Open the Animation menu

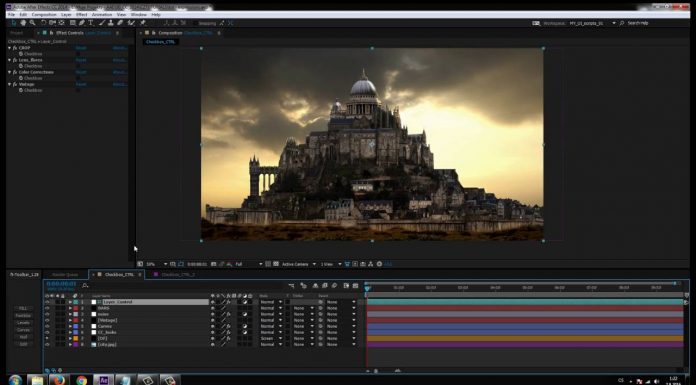coord(102,15)
